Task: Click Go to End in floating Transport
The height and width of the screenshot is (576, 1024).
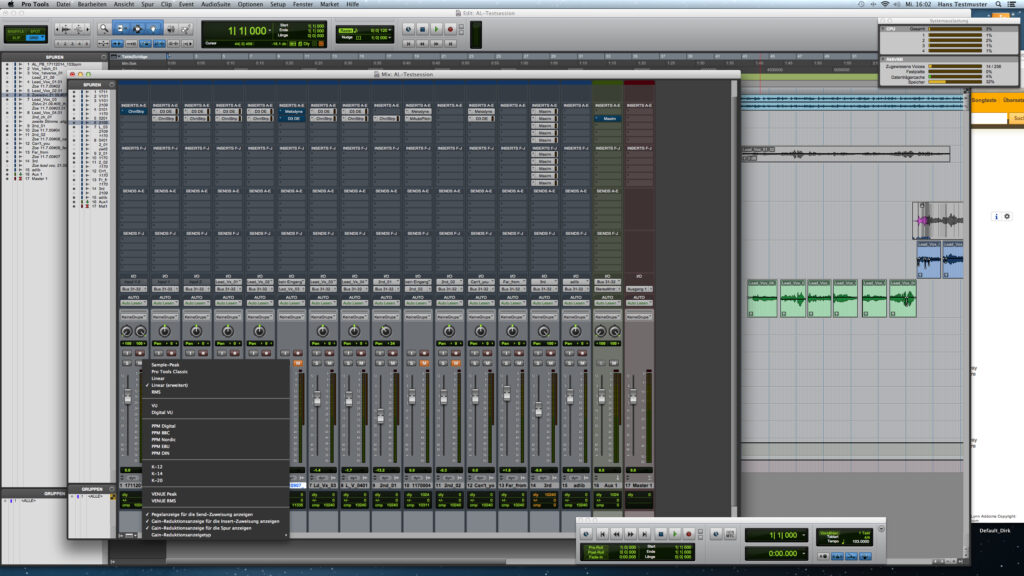Action: pos(645,534)
